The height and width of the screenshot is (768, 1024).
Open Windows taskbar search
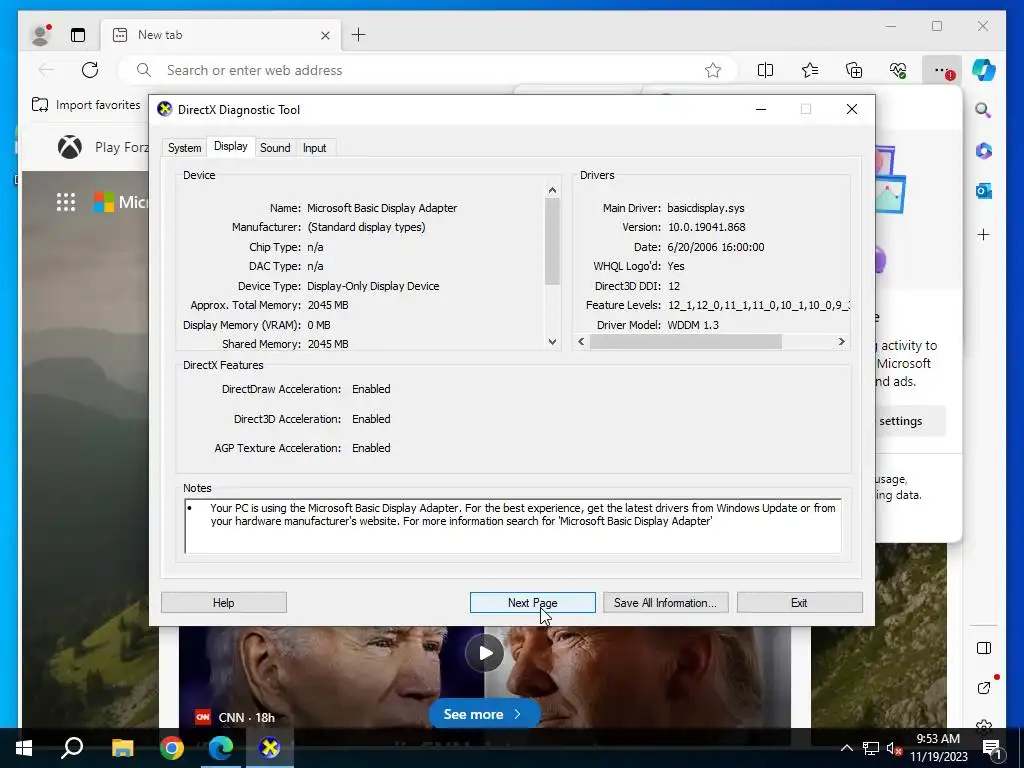coord(72,748)
